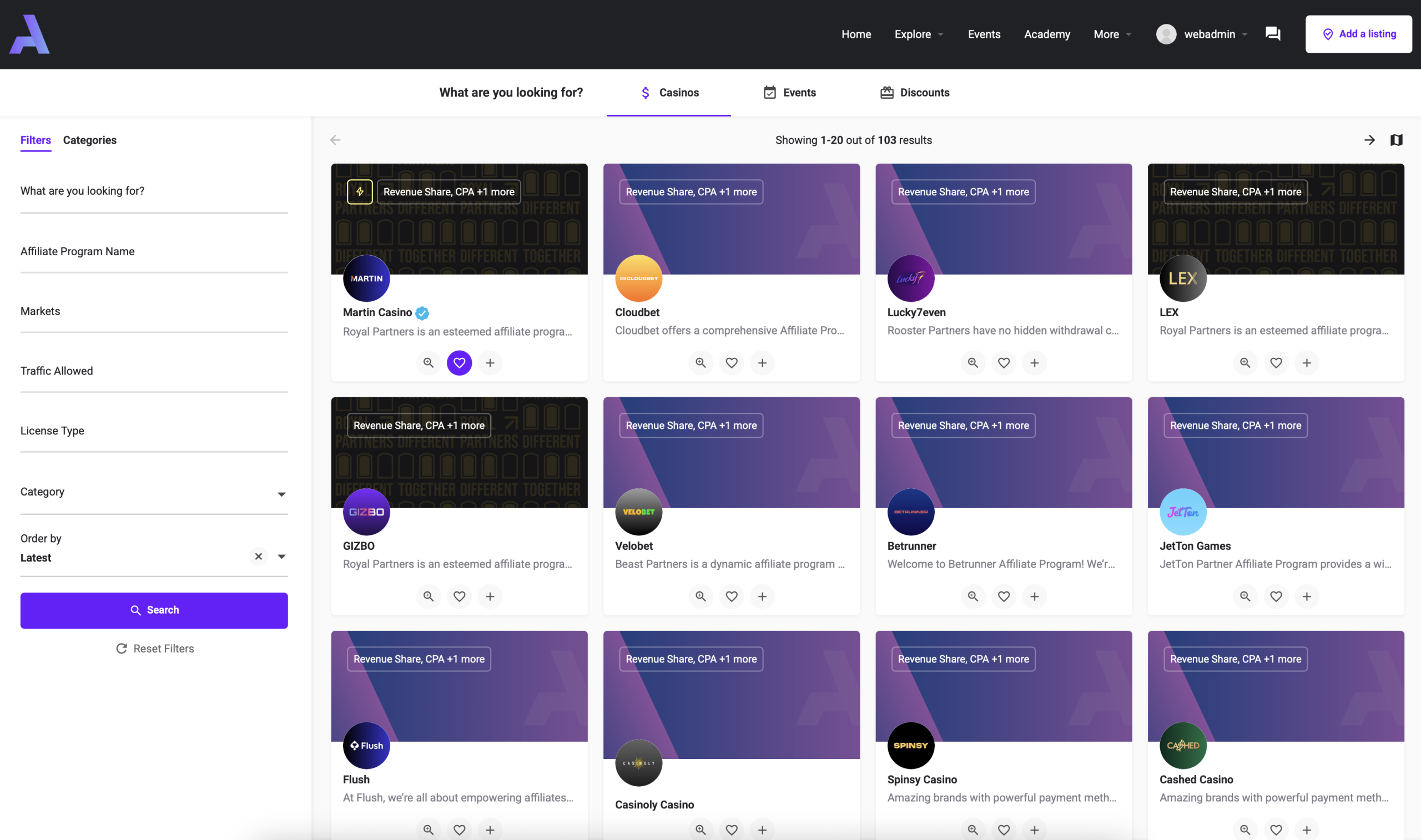Favorite JetTon Games with heart icon

(1277, 596)
